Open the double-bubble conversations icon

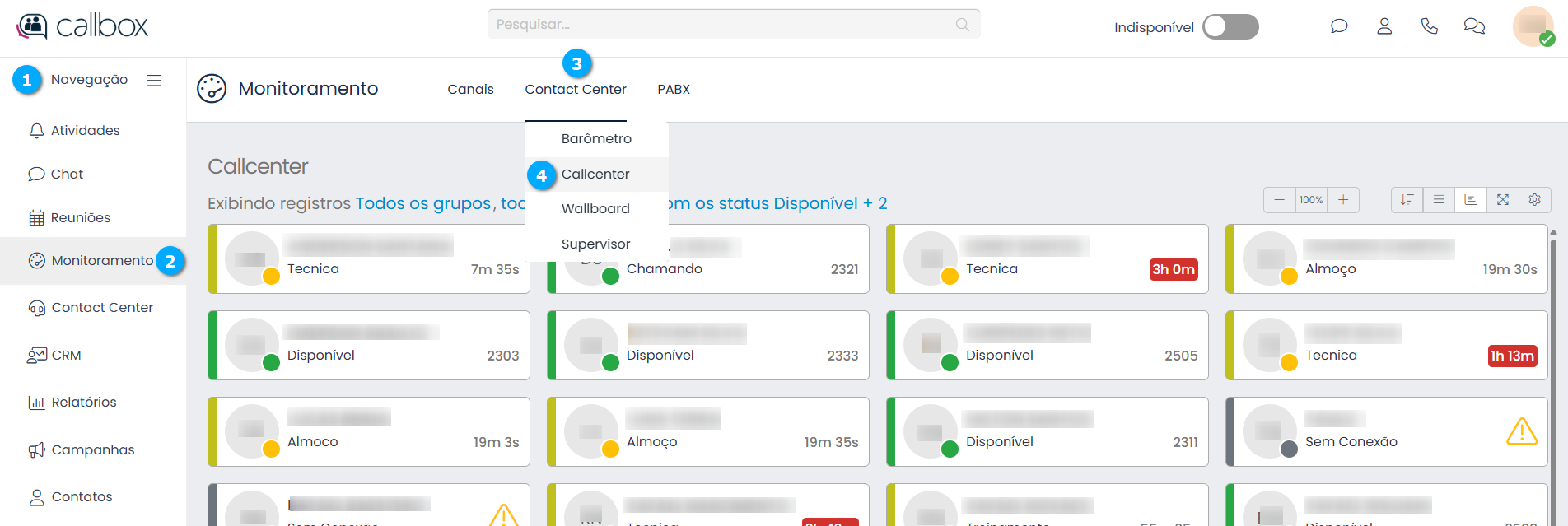[1474, 26]
